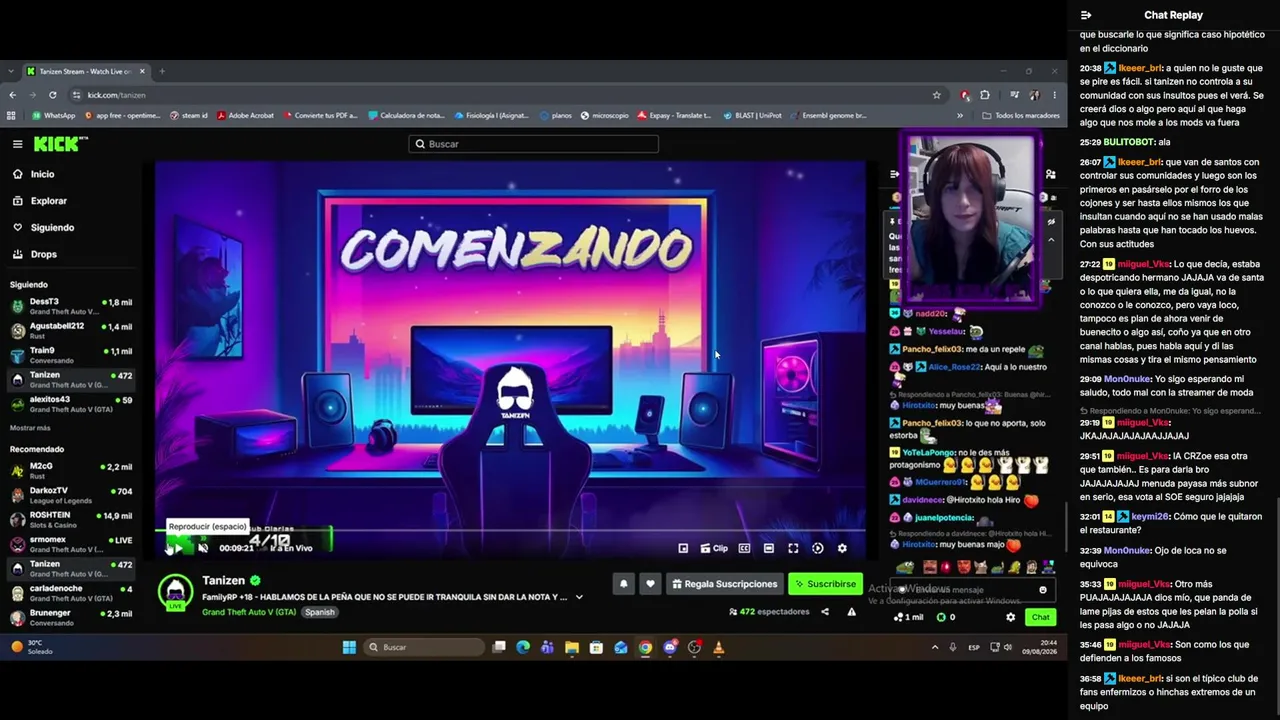Click the Windows taskbar Buscar search box
Viewport: 1280px width, 720px height.
tap(424, 647)
